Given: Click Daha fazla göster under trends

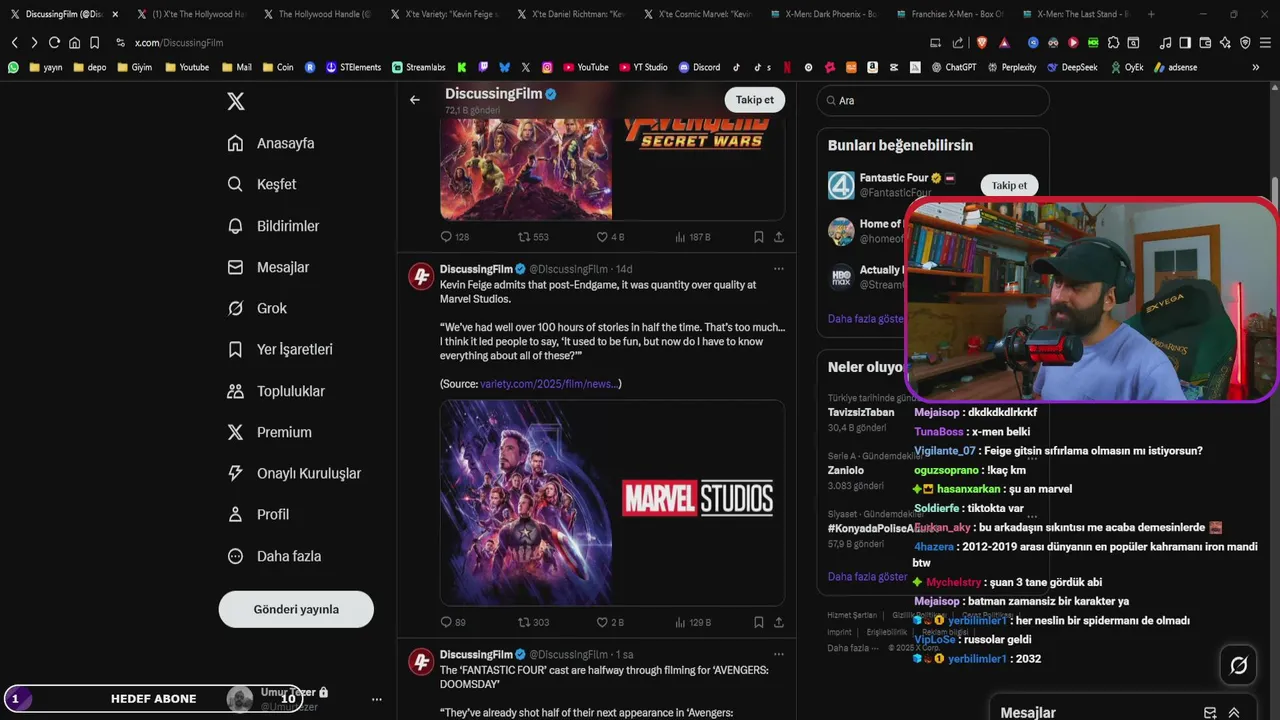Looking at the screenshot, I should tap(867, 577).
